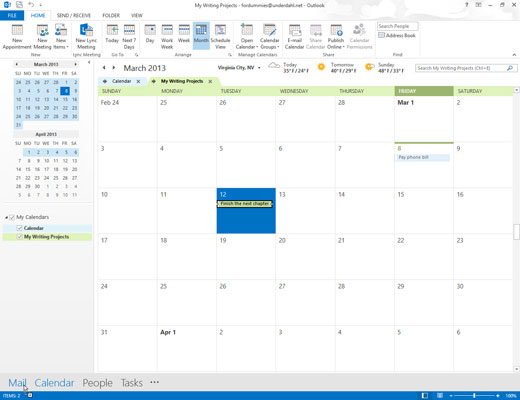Open the SEND / RECEIVE tab

74,15
